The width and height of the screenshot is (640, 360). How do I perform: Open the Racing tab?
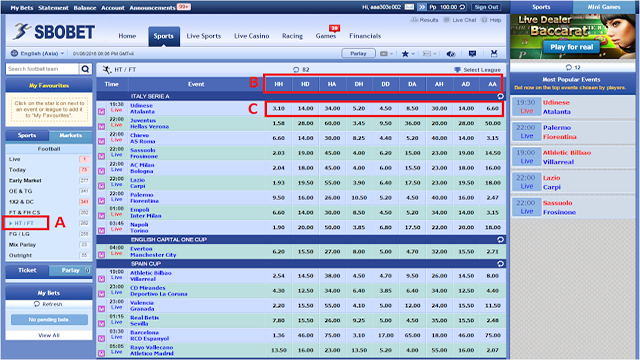coord(292,36)
